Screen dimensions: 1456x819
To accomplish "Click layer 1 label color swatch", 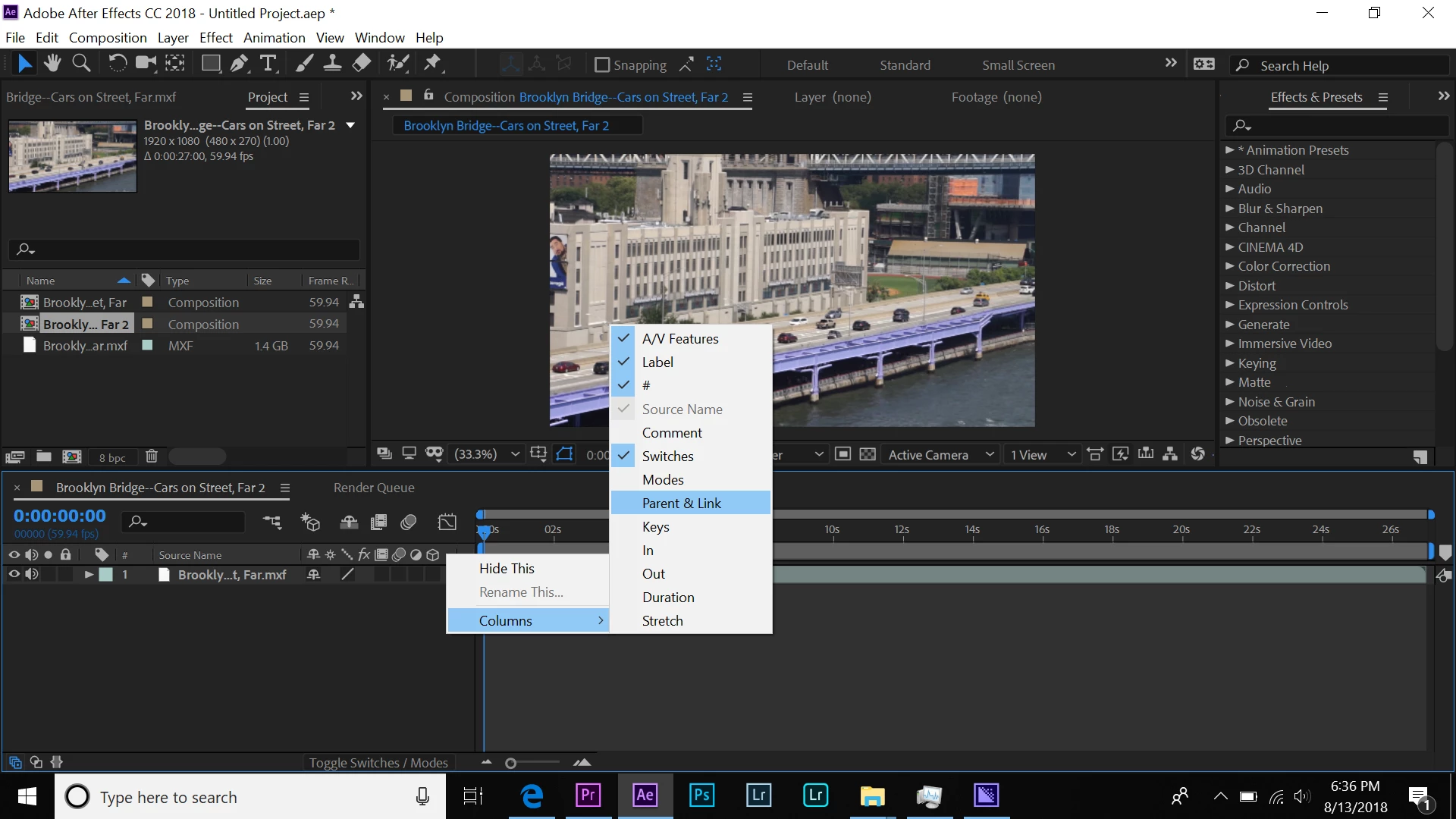I will 106,575.
